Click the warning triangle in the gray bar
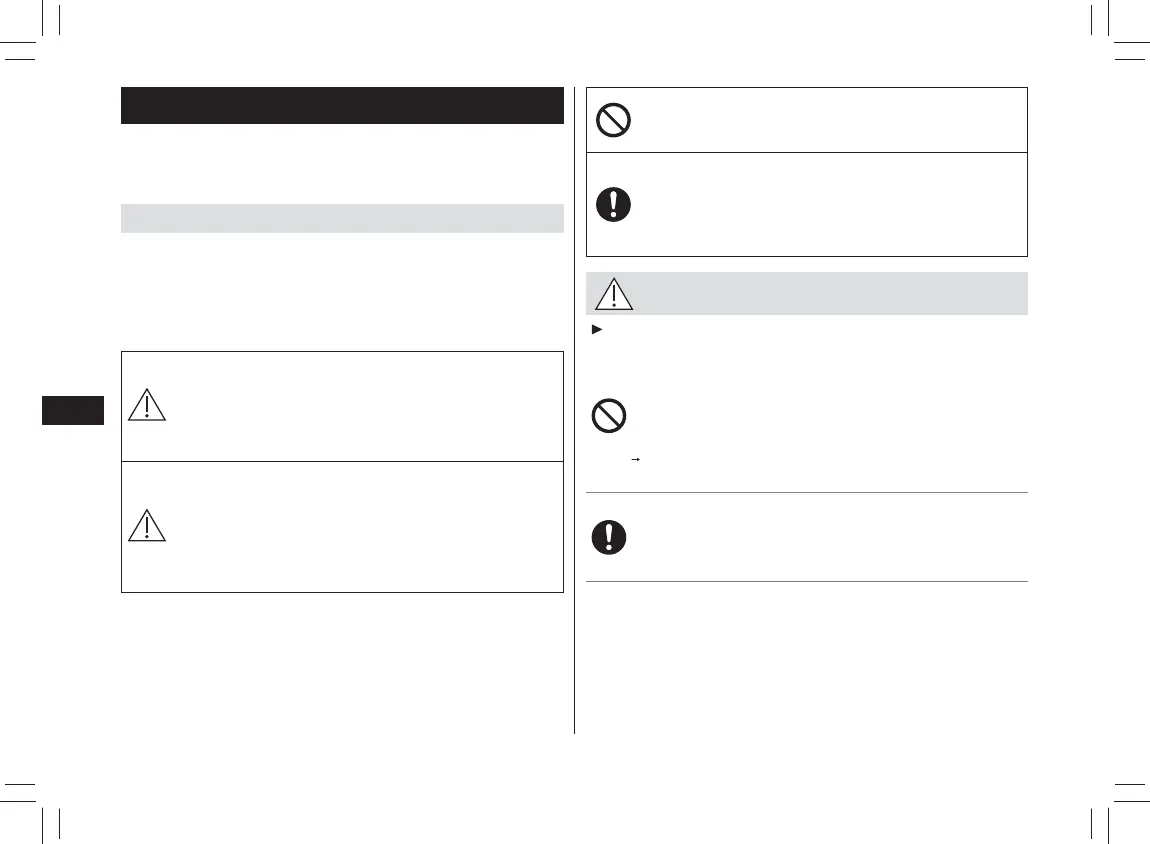Screen dimensions: 1150x844 click(614, 294)
